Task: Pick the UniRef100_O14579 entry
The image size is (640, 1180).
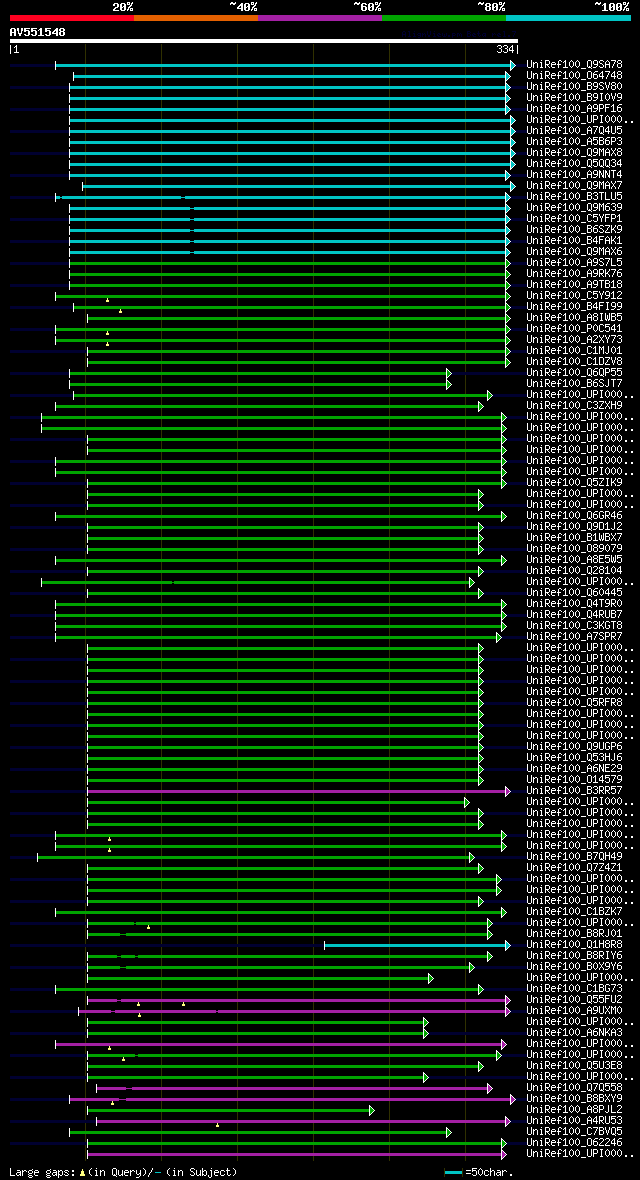Action: [574, 779]
